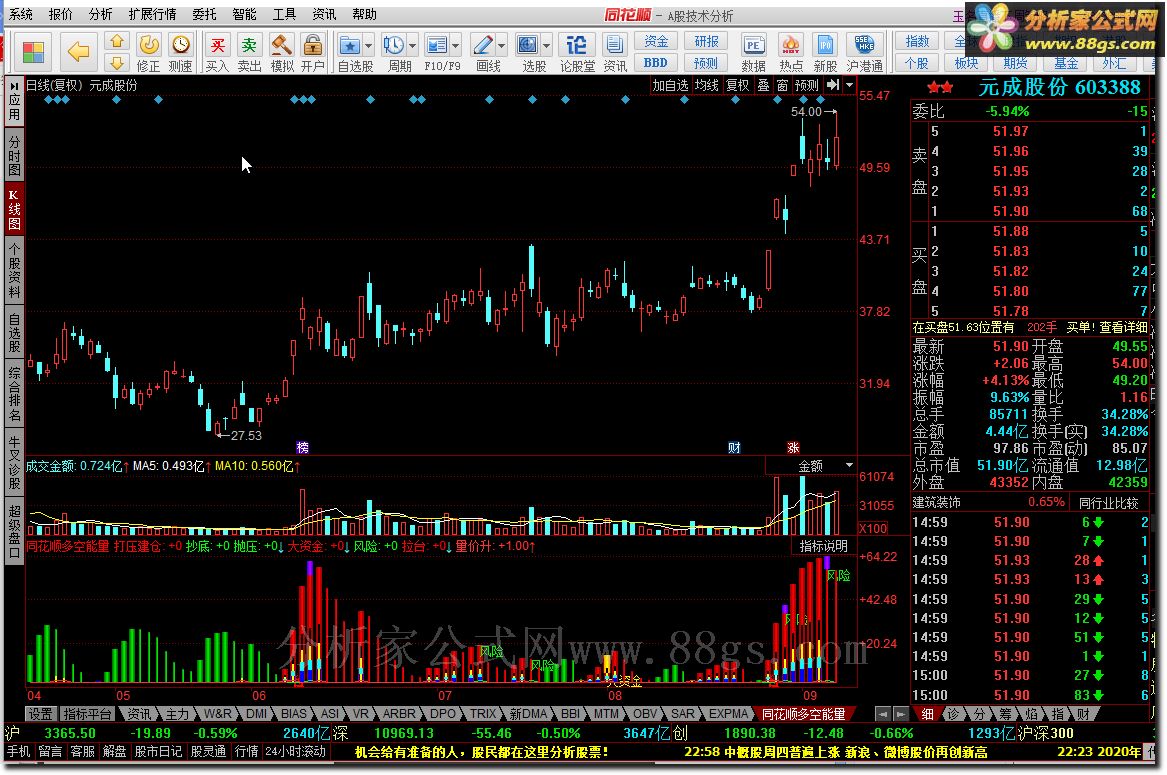The height and width of the screenshot is (775, 1167).
Task: Open the 论股堂 forum icon
Action: click(x=577, y=52)
